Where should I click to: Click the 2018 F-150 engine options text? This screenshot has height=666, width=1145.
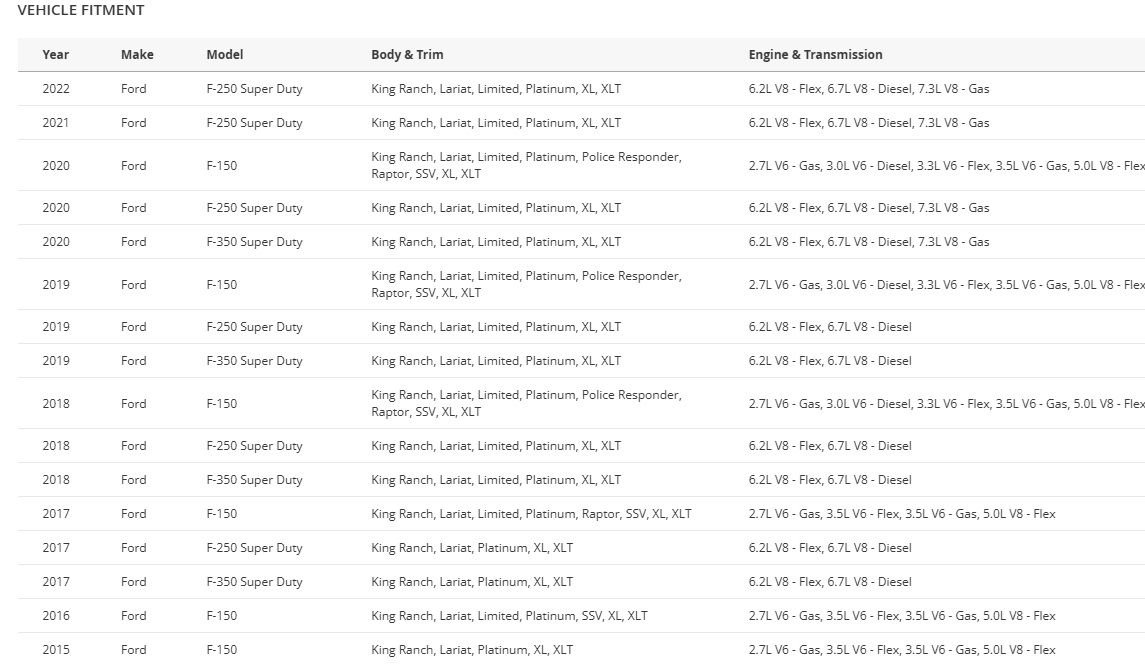pyautogui.click(x=946, y=404)
